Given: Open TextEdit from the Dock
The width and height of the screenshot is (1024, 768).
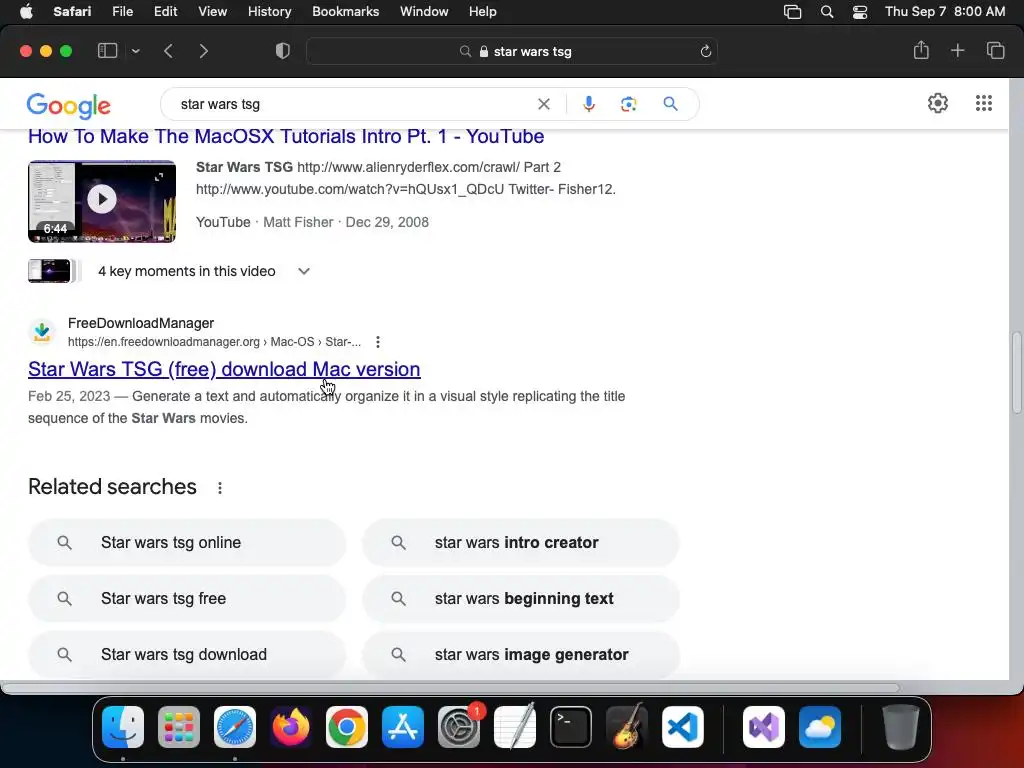Looking at the screenshot, I should tap(515, 727).
